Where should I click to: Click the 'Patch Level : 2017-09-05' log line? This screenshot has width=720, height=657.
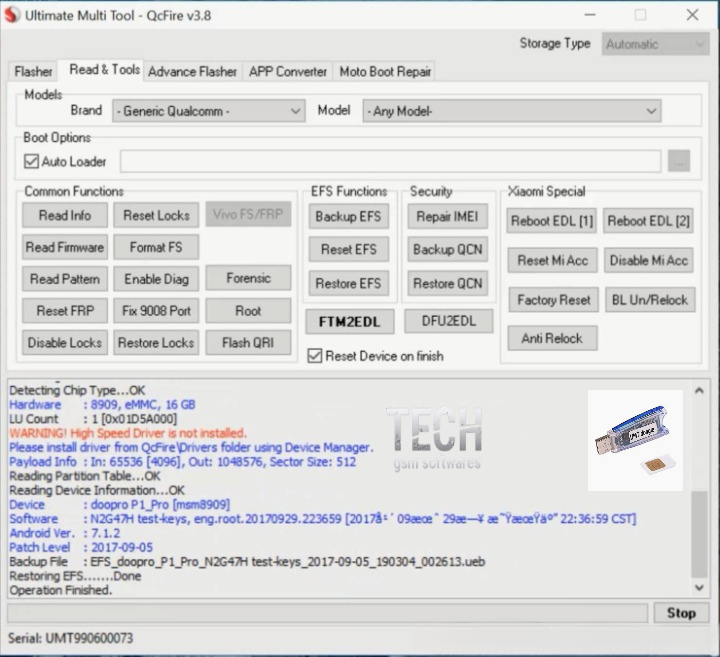pos(81,547)
